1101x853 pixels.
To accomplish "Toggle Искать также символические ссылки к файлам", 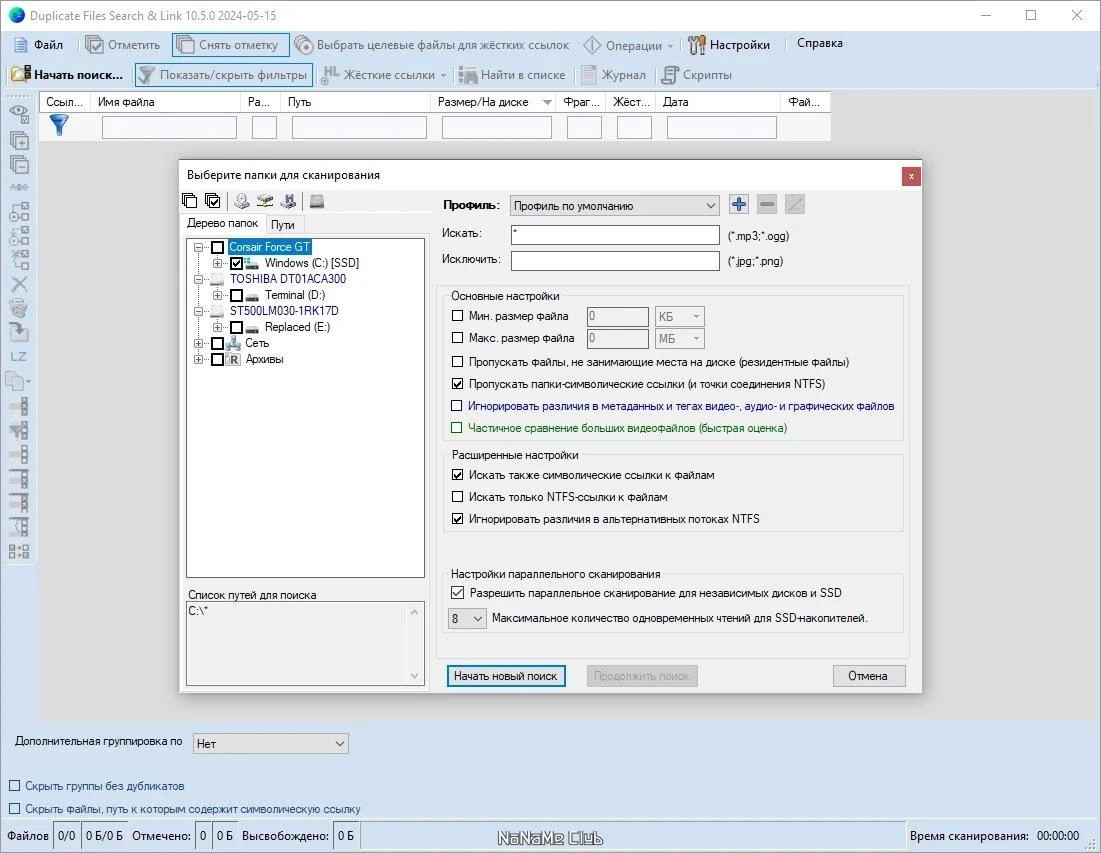I will (458, 475).
